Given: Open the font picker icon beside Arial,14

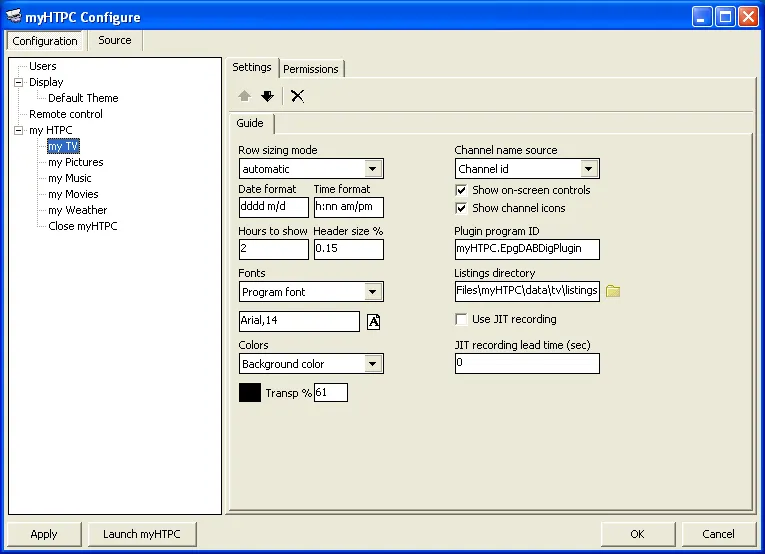Looking at the screenshot, I should [x=373, y=321].
